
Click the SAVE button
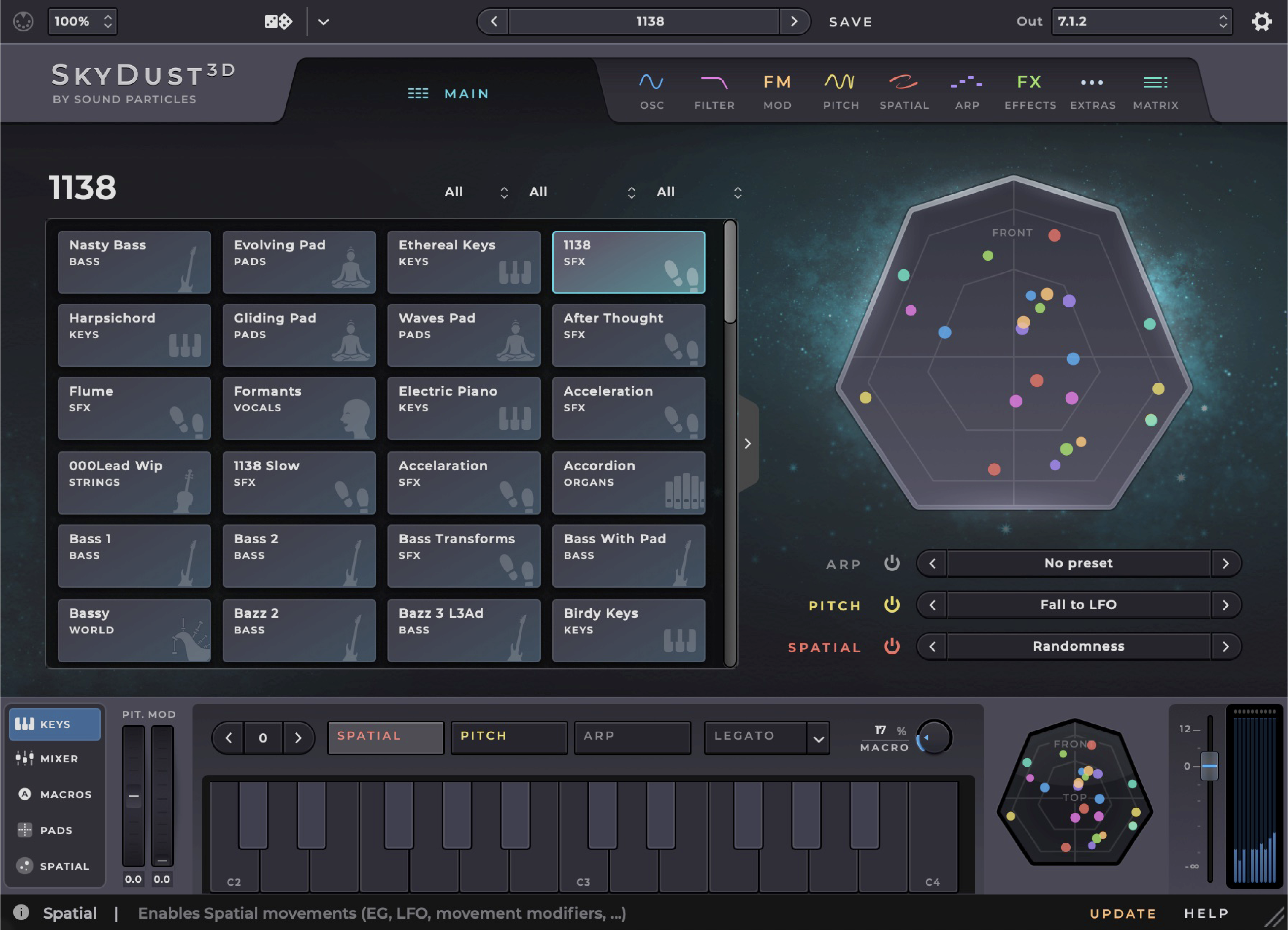tap(850, 21)
